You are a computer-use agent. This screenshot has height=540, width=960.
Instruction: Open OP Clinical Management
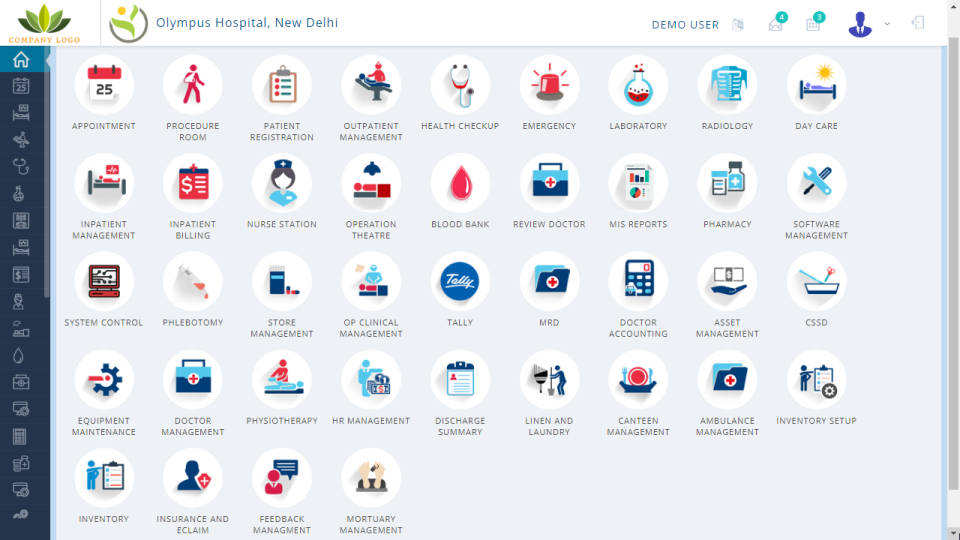[x=371, y=282]
